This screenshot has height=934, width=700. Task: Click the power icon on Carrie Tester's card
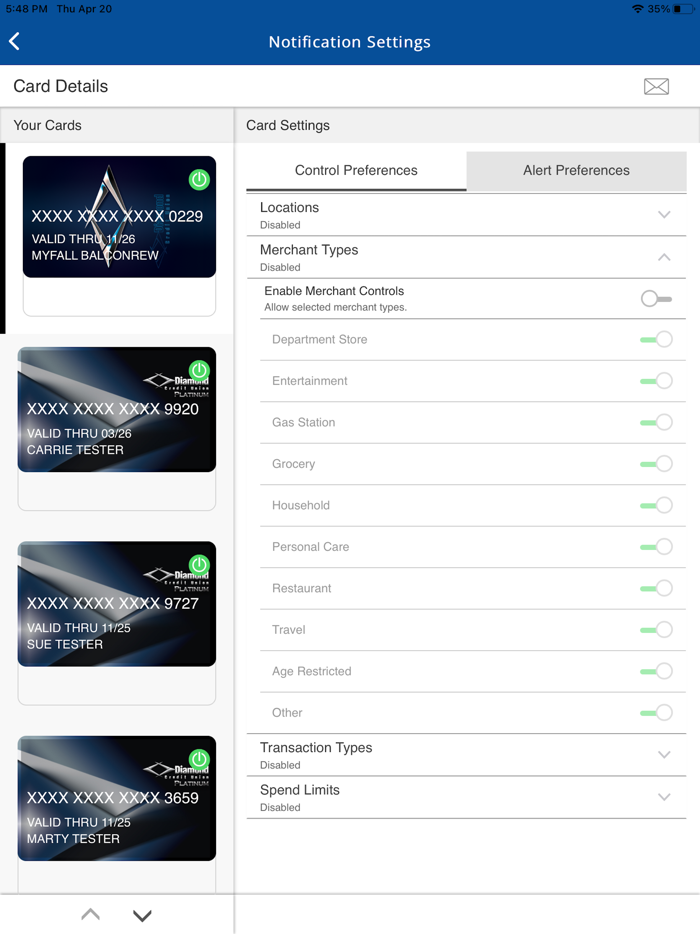[x=199, y=371]
